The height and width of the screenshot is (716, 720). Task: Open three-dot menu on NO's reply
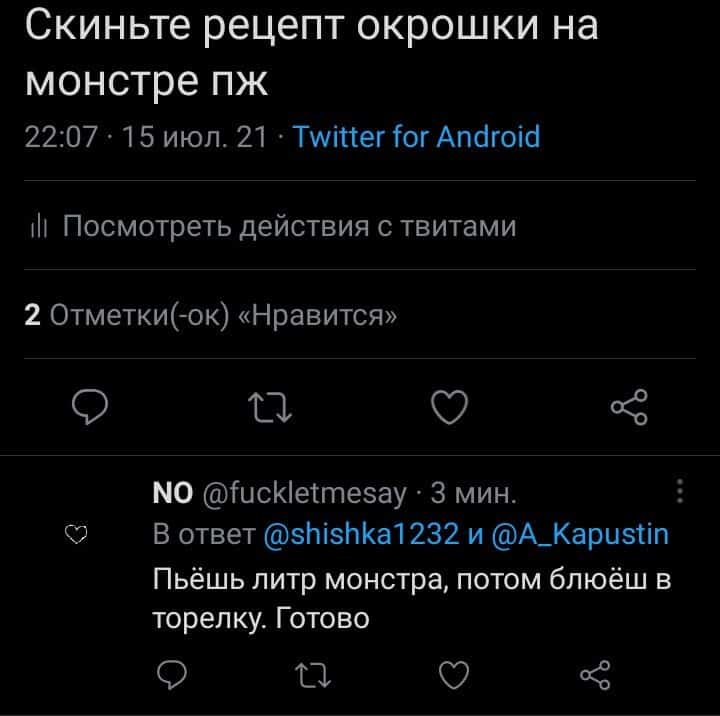(680, 491)
